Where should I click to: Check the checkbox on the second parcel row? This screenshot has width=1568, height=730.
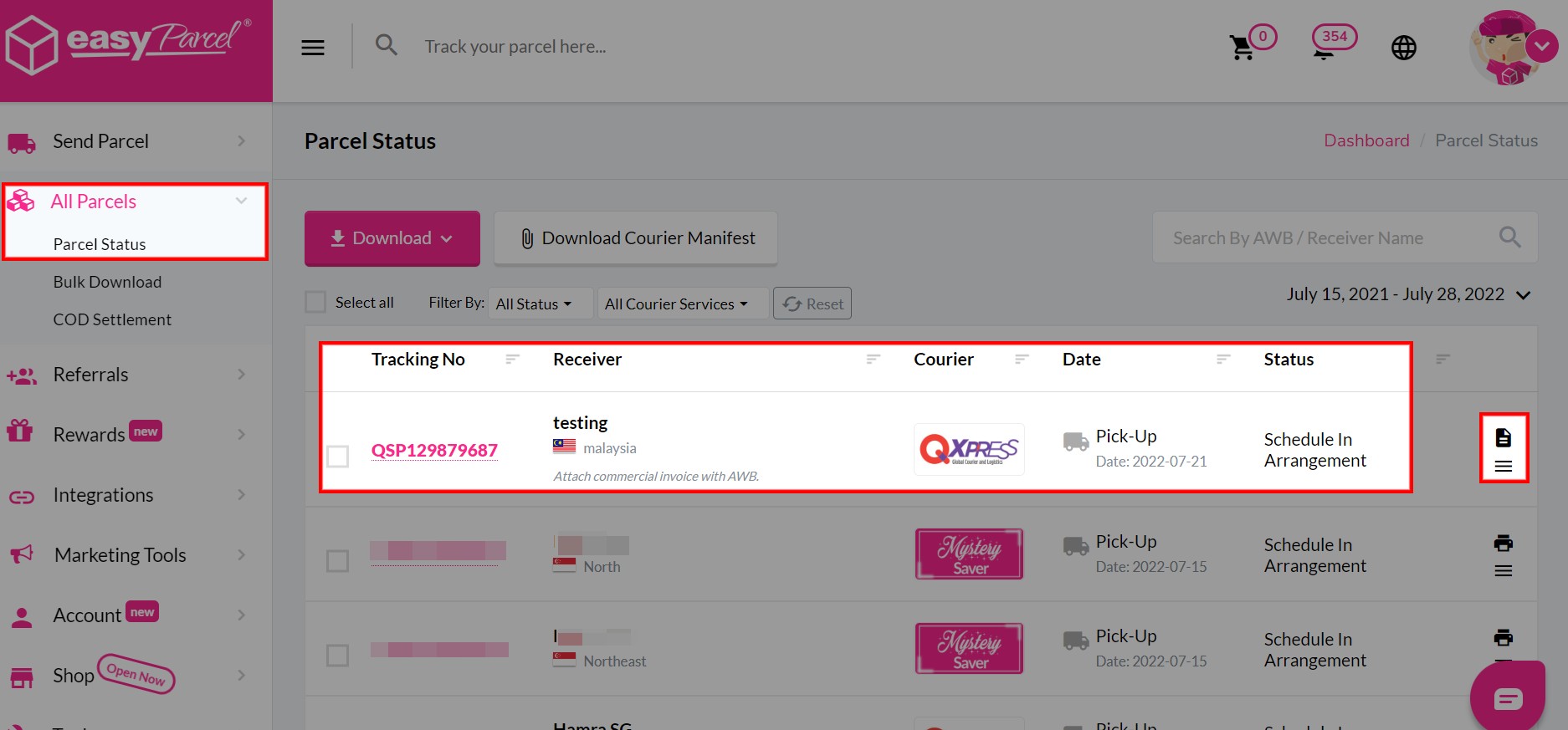point(337,562)
